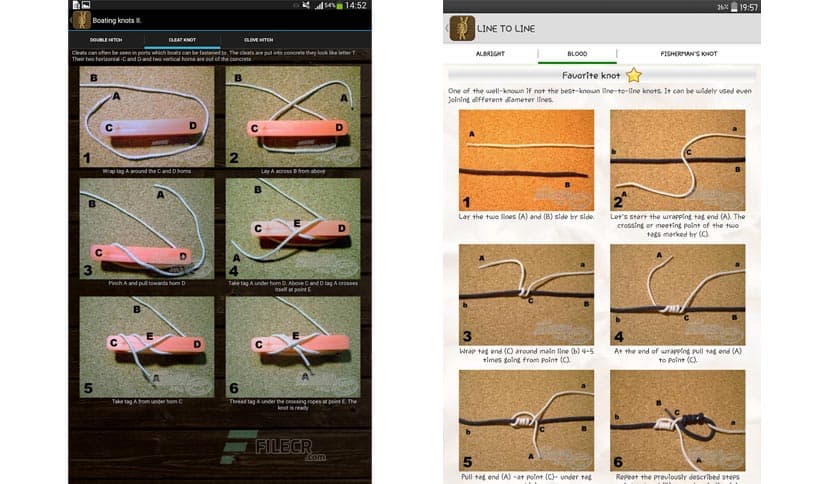Tap the Favorite knot label
This screenshot has height=484, width=836.
pos(591,76)
